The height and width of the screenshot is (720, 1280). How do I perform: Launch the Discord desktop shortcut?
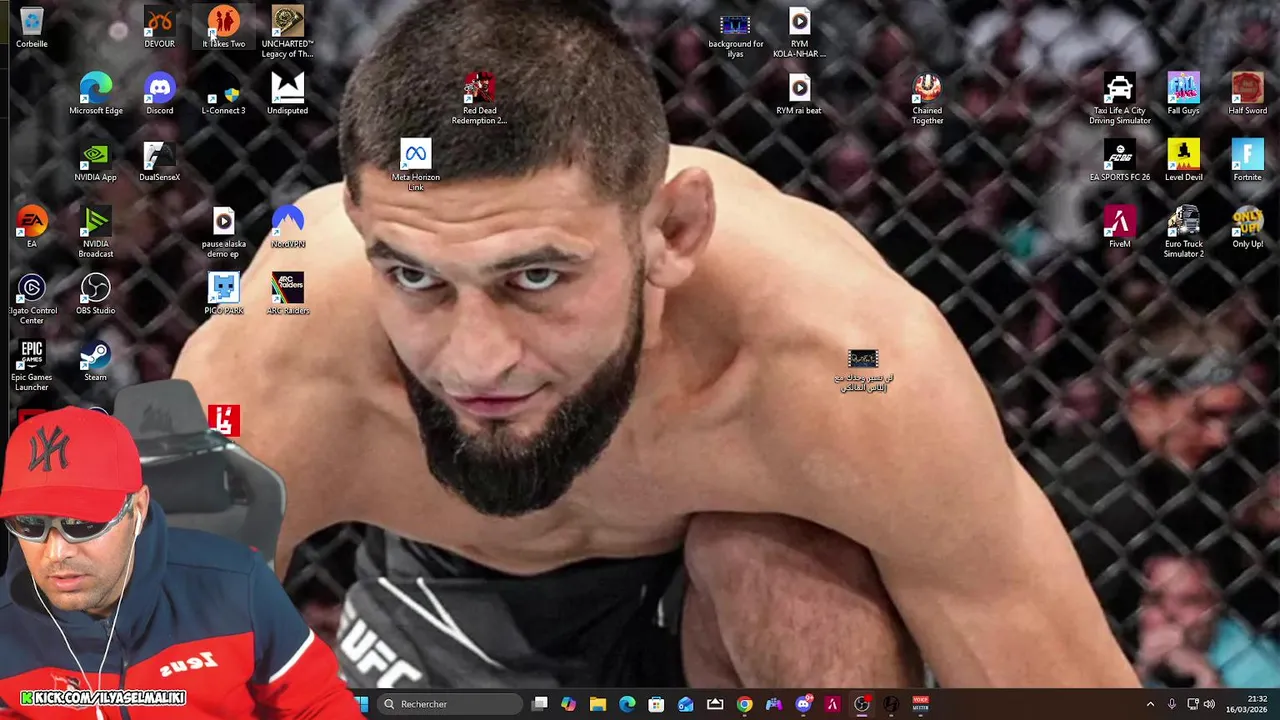coord(159,94)
